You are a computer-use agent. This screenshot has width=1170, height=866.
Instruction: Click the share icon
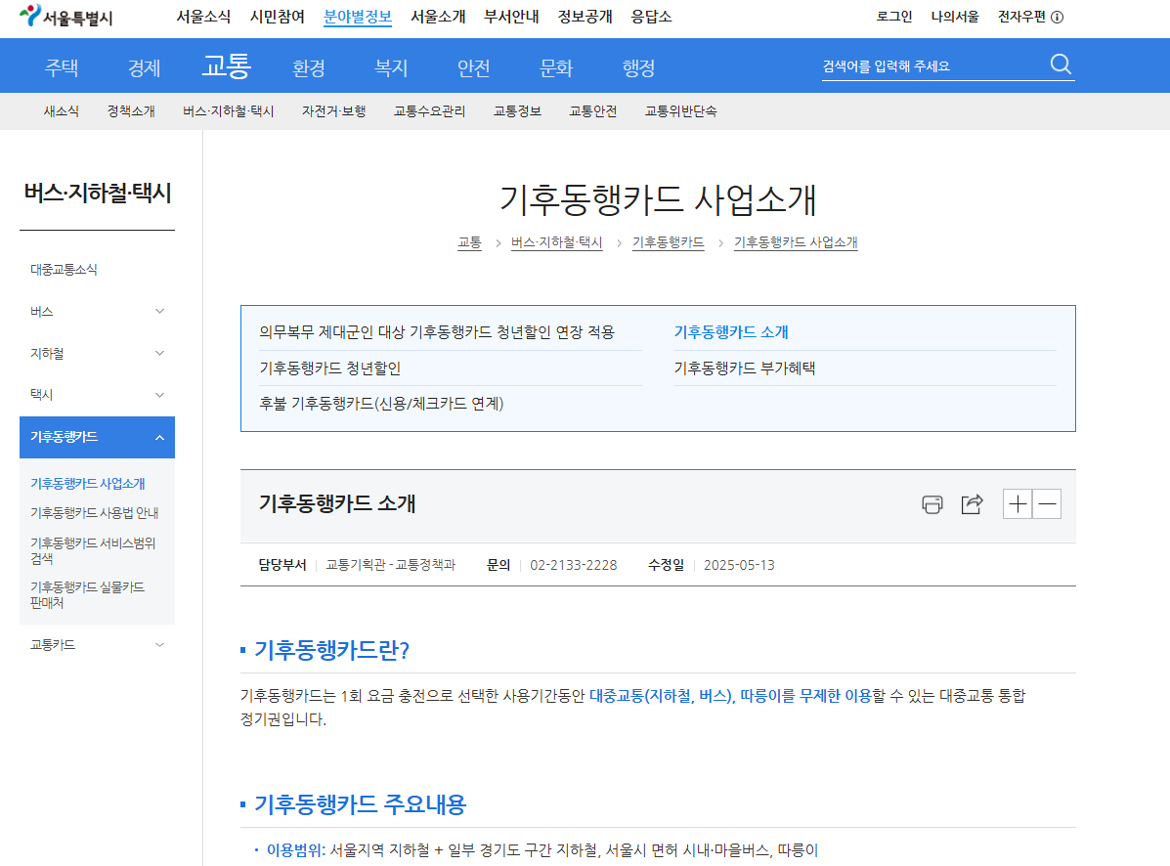tap(971, 504)
